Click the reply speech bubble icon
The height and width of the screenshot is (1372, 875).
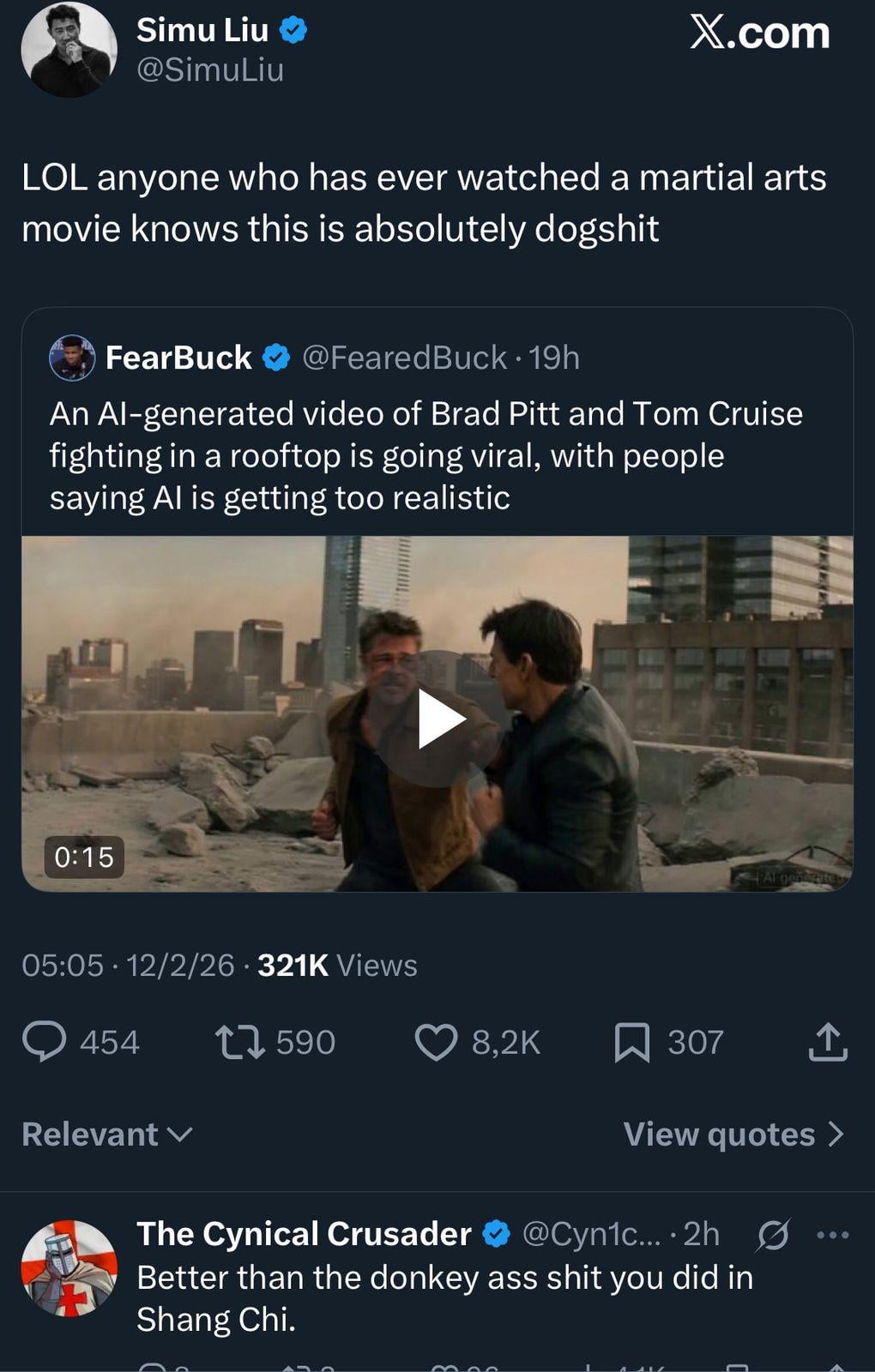click(44, 1042)
